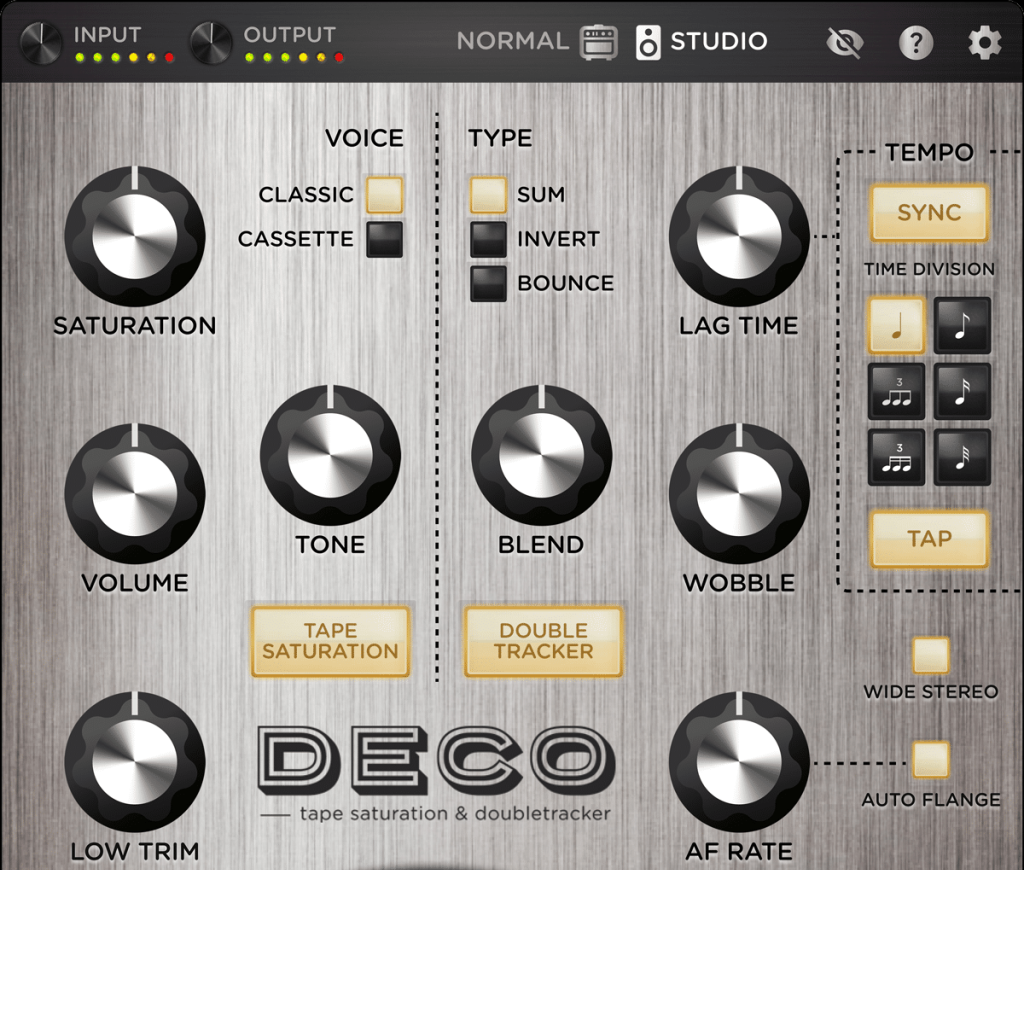Image resolution: width=1024 pixels, height=1014 pixels.
Task: Select the sixteenth note time division
Action: click(x=962, y=391)
